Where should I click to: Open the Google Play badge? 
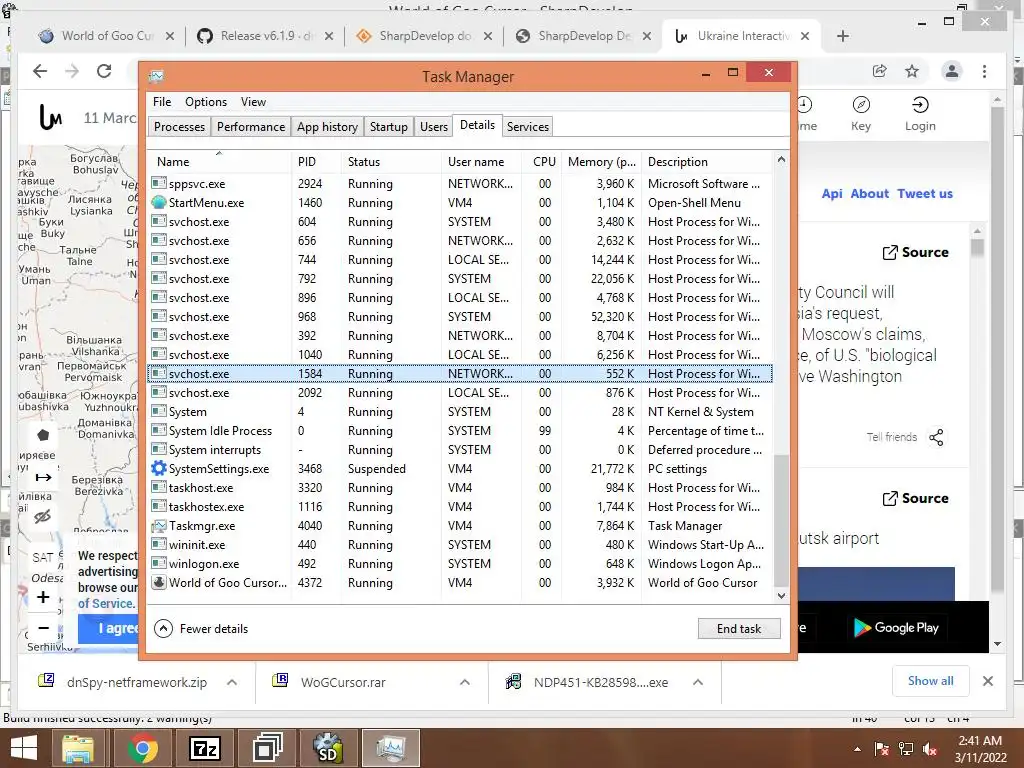pyautogui.click(x=896, y=628)
